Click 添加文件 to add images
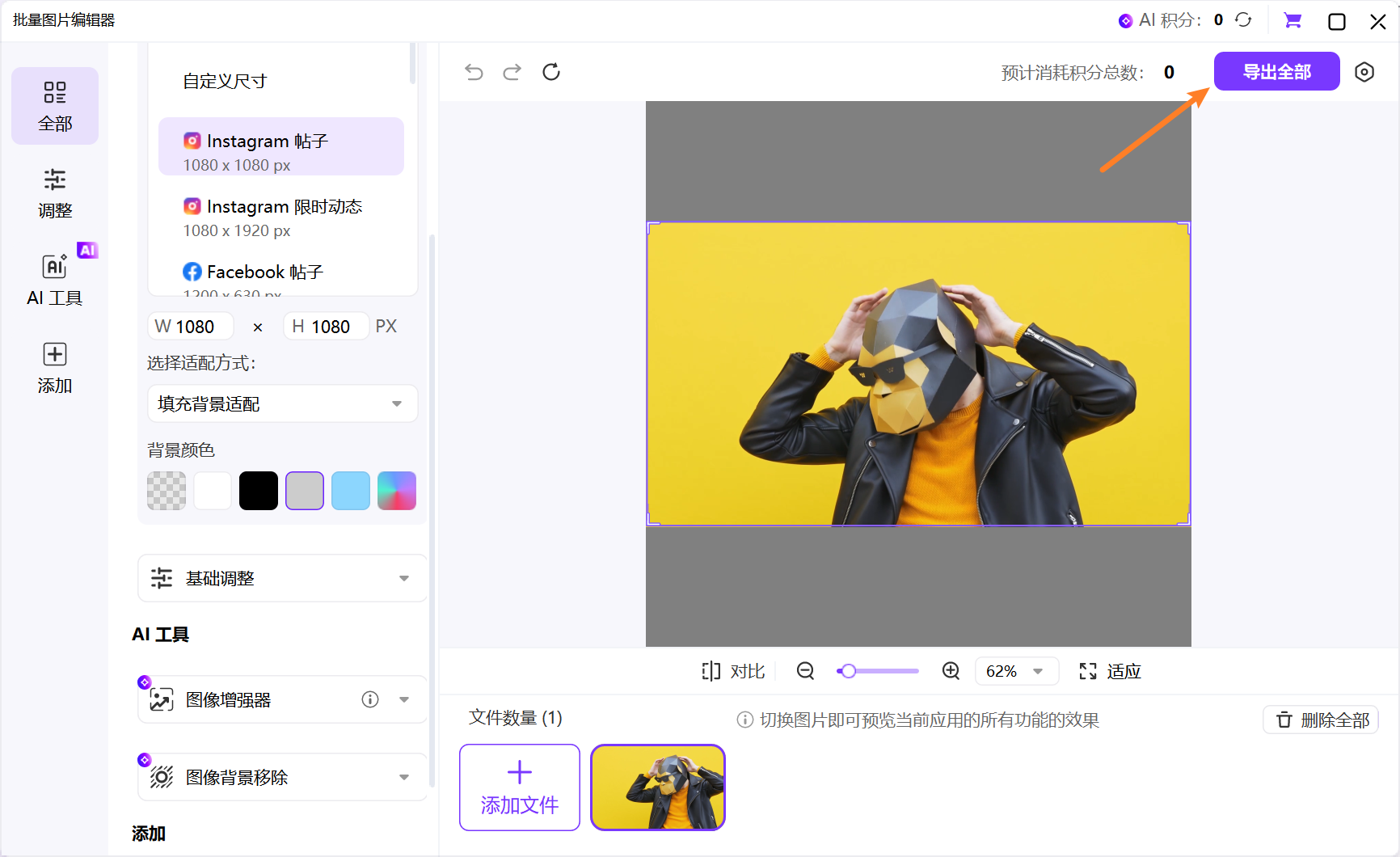 [520, 787]
